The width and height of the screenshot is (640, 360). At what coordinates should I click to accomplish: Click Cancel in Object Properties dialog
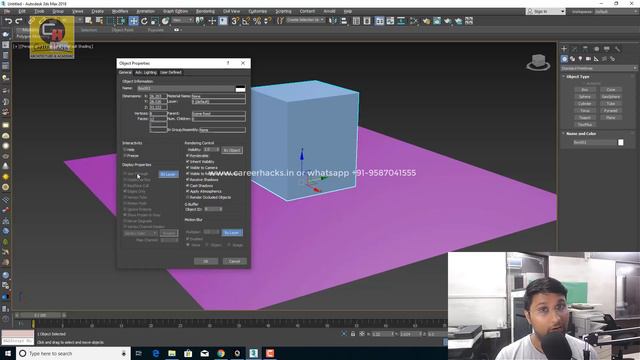[x=235, y=261]
